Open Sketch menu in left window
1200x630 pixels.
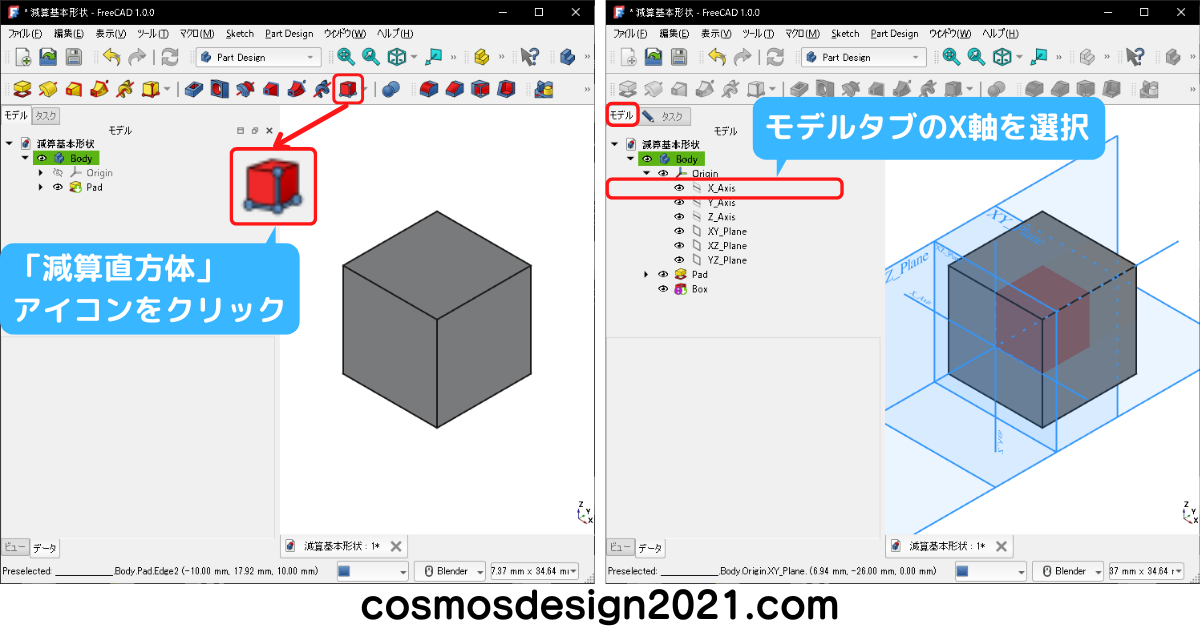(x=239, y=33)
